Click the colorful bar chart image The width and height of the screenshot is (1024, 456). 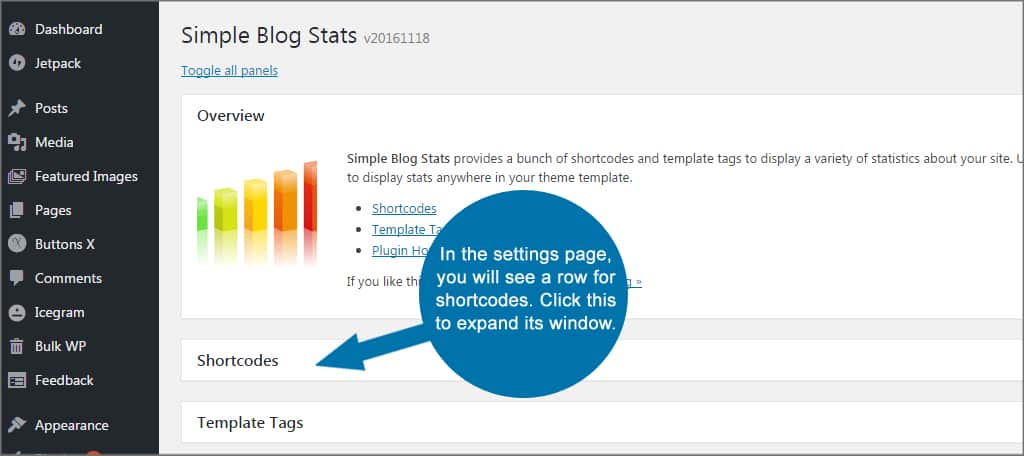(257, 213)
